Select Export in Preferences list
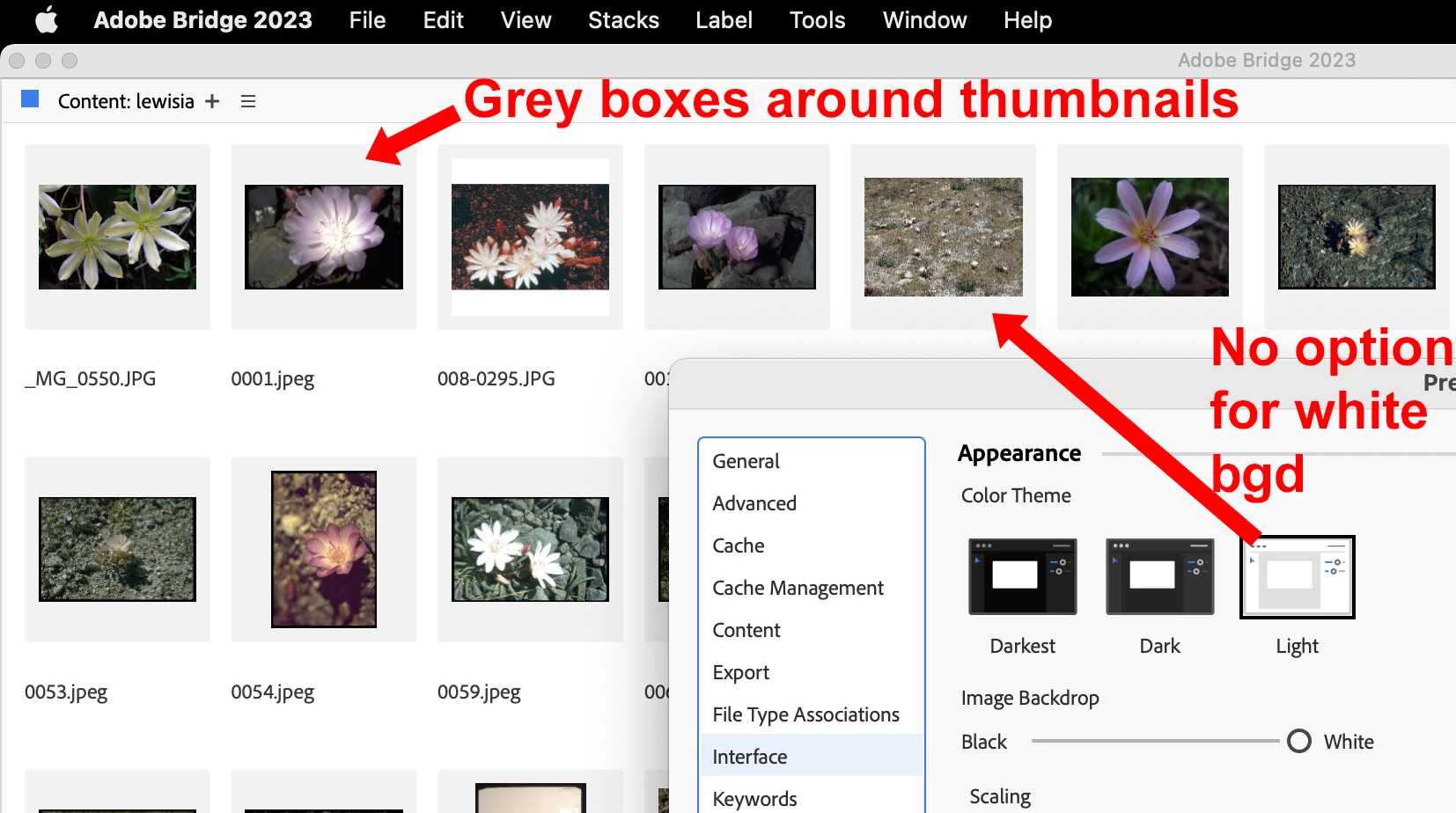The height and width of the screenshot is (813, 1456). pos(811,672)
